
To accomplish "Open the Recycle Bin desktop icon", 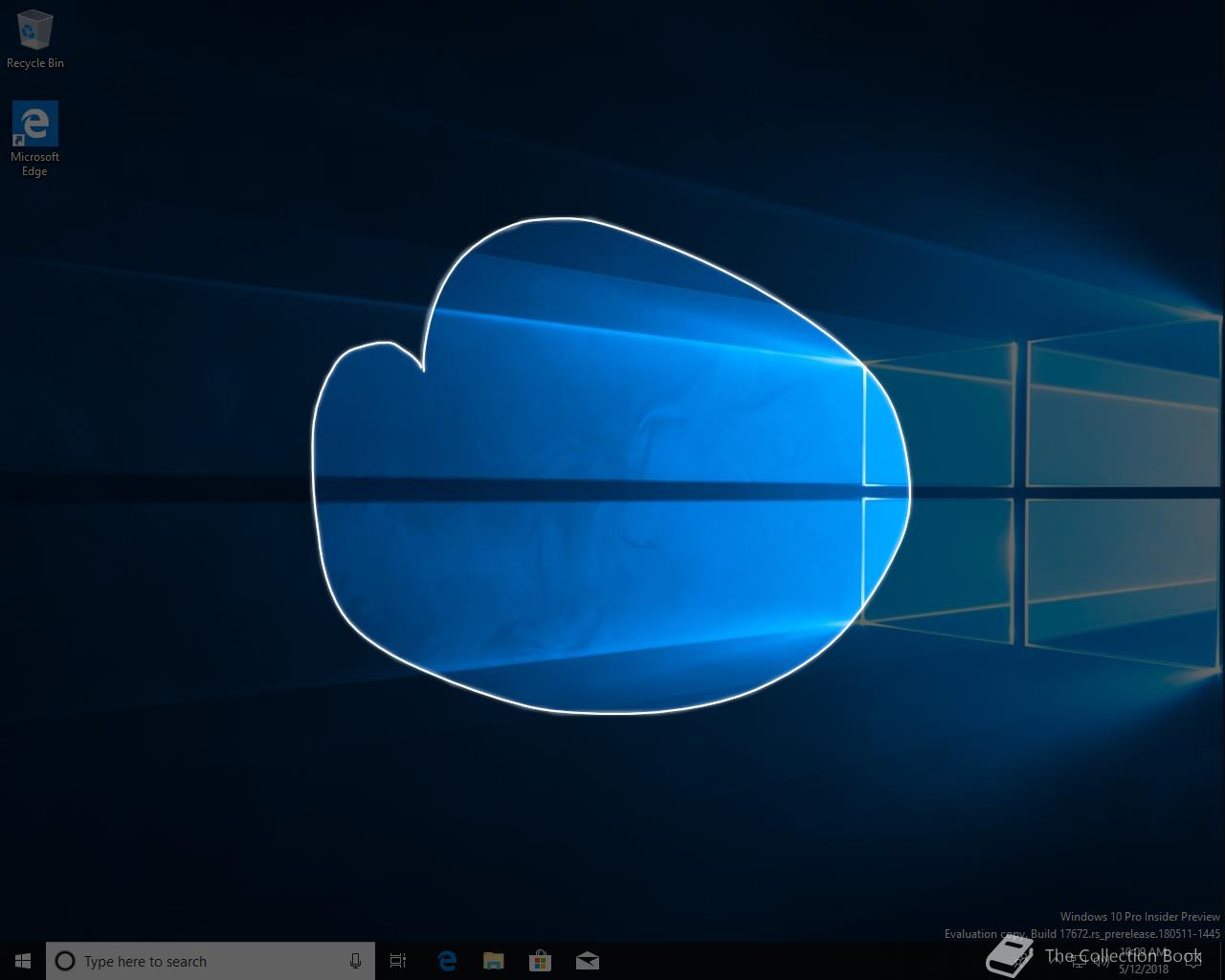I will click(x=35, y=40).
